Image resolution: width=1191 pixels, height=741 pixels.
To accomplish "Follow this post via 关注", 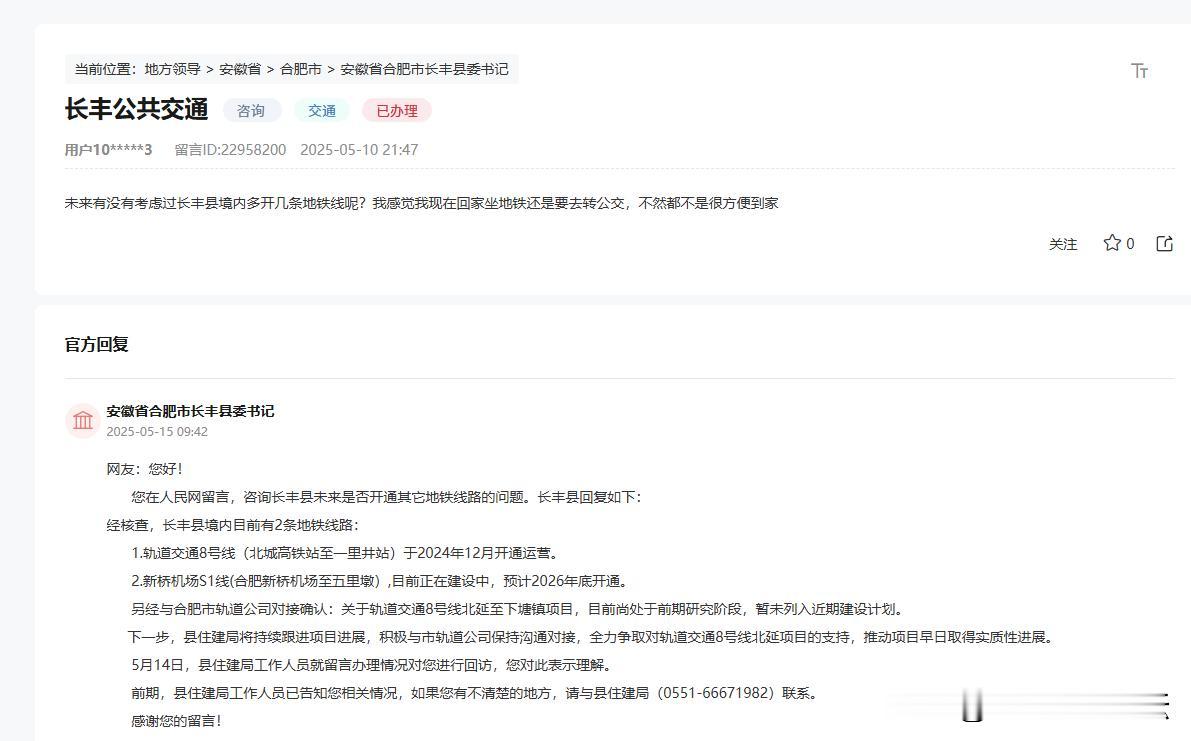I will 1063,244.
